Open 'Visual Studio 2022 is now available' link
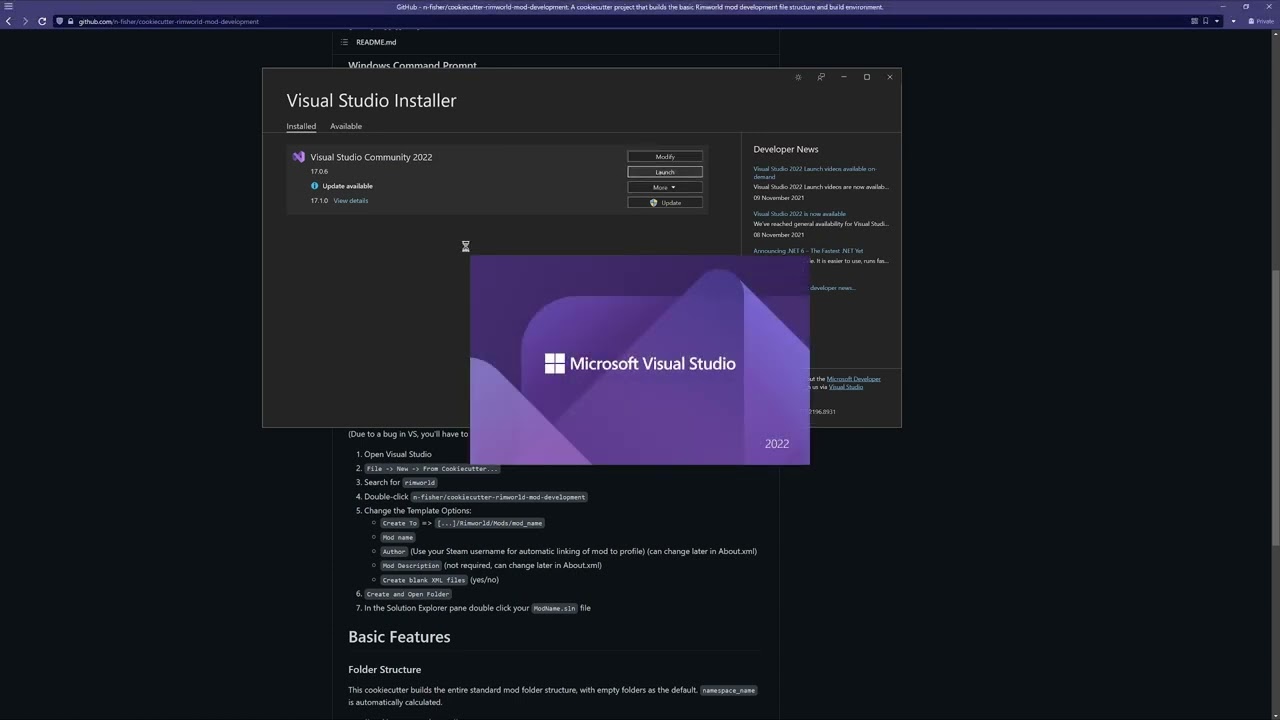 (799, 214)
